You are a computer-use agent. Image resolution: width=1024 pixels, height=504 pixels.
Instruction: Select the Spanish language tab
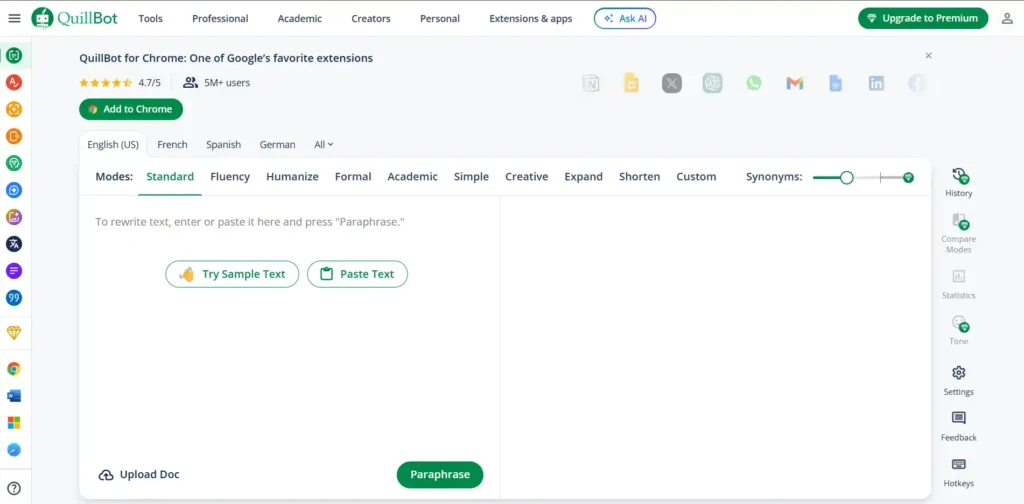223,144
